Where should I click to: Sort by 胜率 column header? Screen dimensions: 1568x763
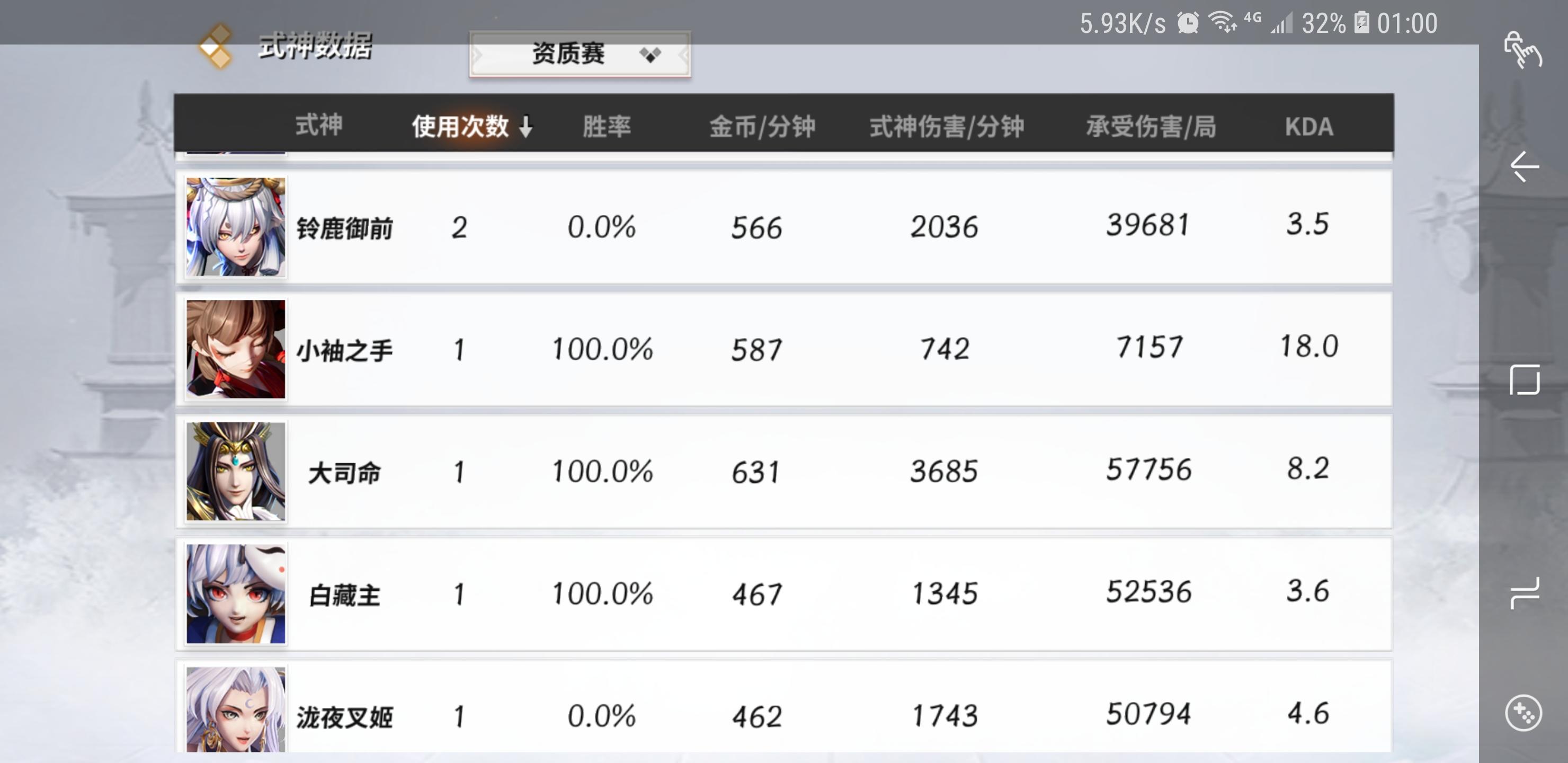click(x=606, y=127)
